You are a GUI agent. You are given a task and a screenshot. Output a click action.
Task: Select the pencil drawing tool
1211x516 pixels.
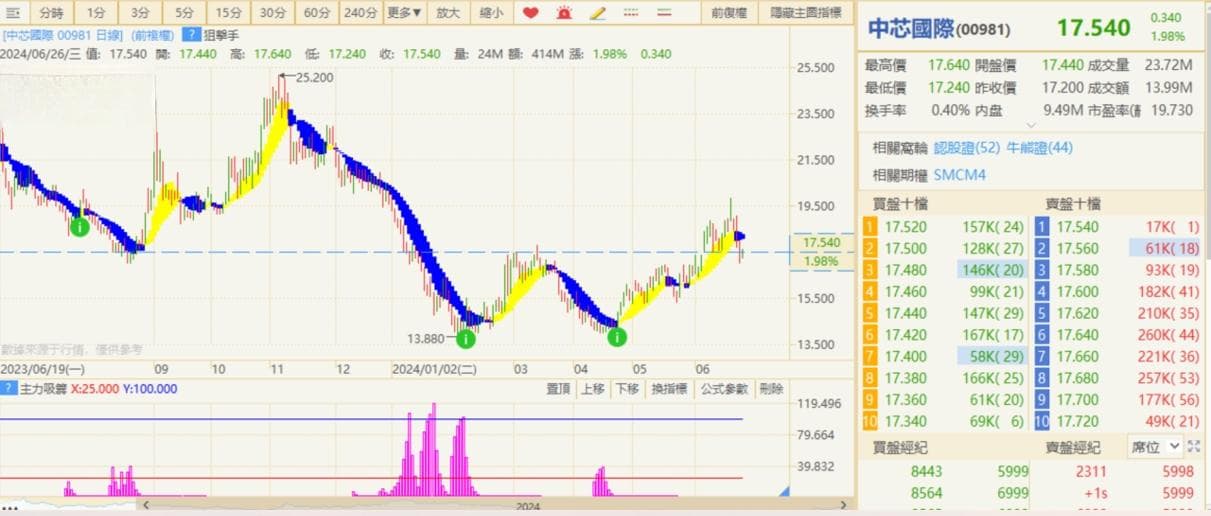pos(597,13)
